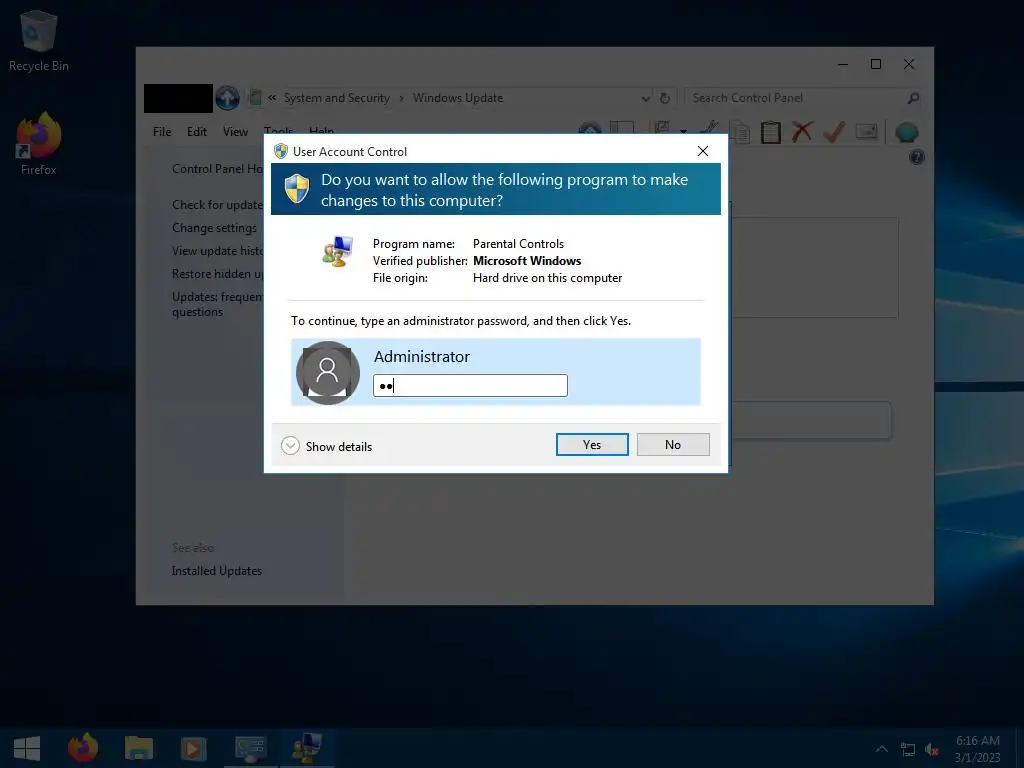
Task: Close the Control Panel window
Action: [909, 64]
